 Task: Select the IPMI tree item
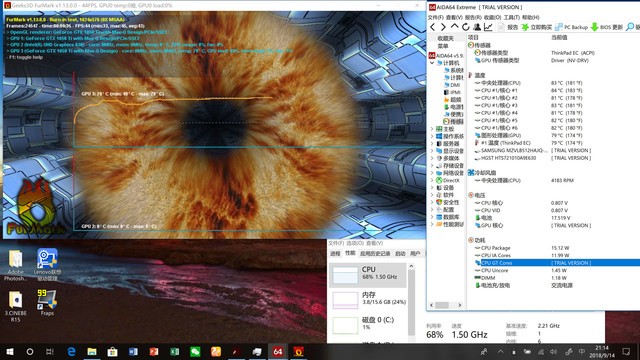pyautogui.click(x=453, y=92)
